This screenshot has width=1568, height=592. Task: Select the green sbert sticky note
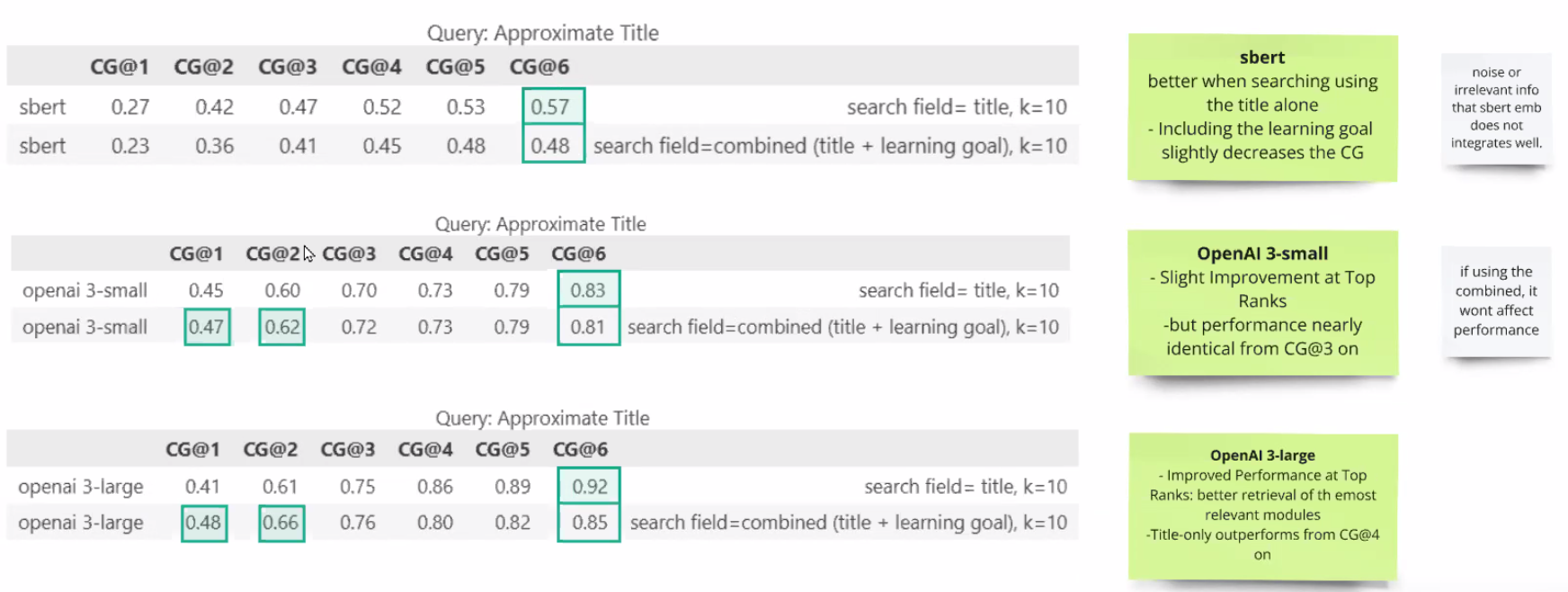click(1262, 106)
